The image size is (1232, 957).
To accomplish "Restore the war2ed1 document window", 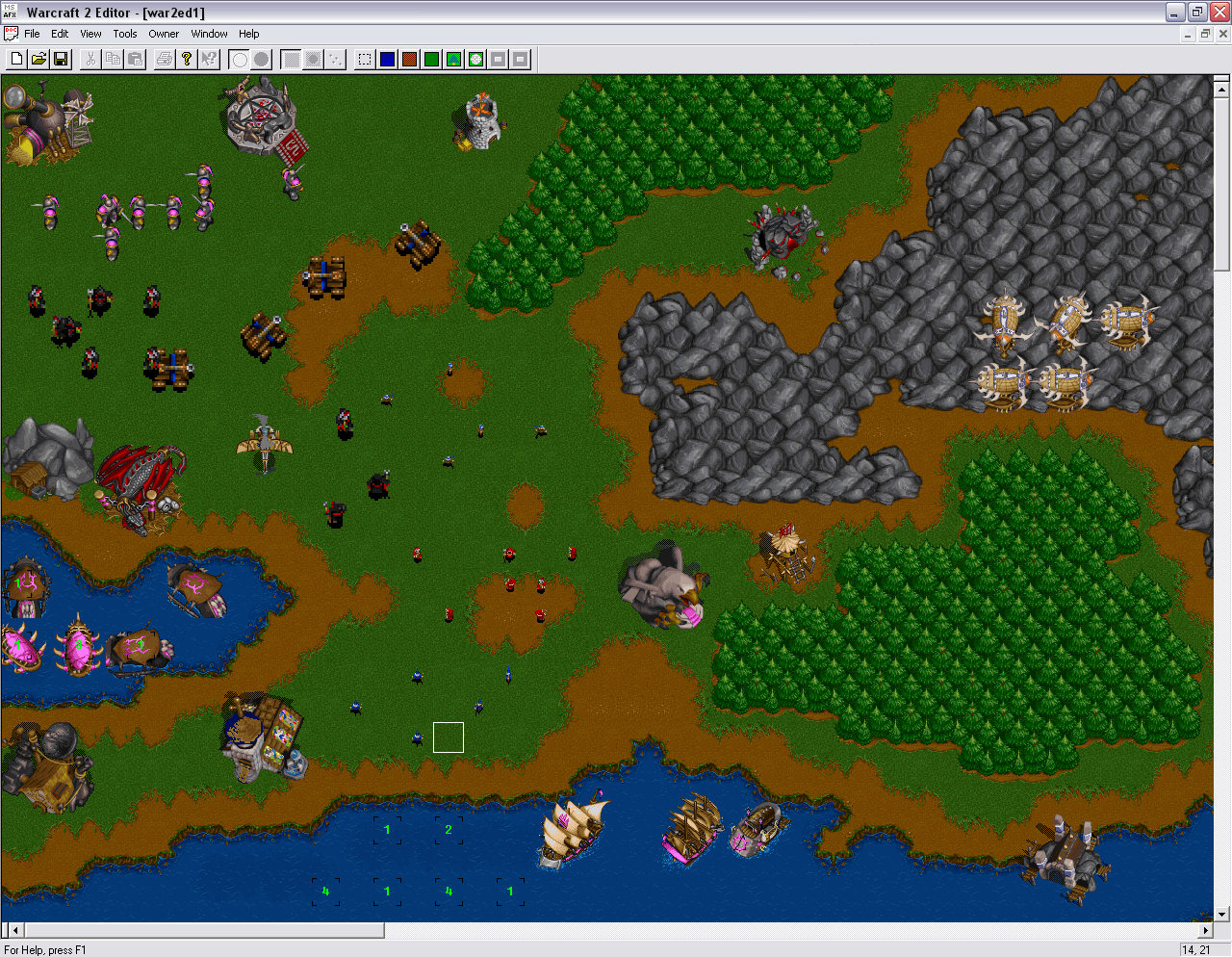I will coord(1205,34).
